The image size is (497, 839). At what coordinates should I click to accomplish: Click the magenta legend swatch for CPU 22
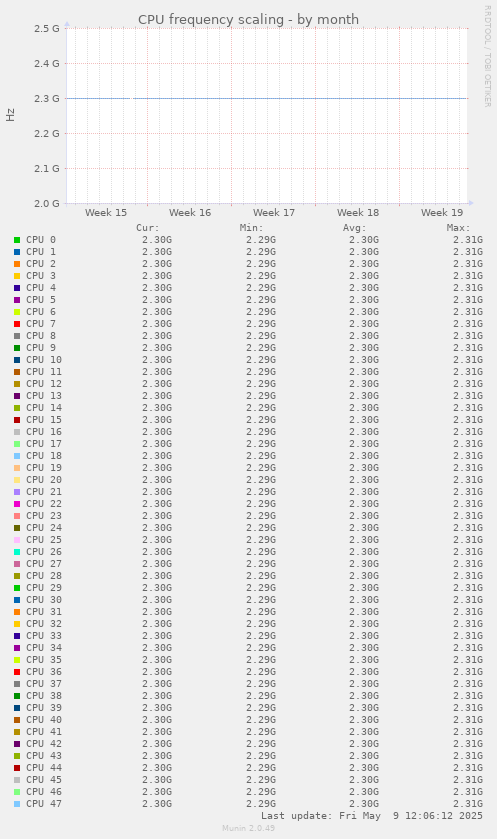click(x=17, y=504)
